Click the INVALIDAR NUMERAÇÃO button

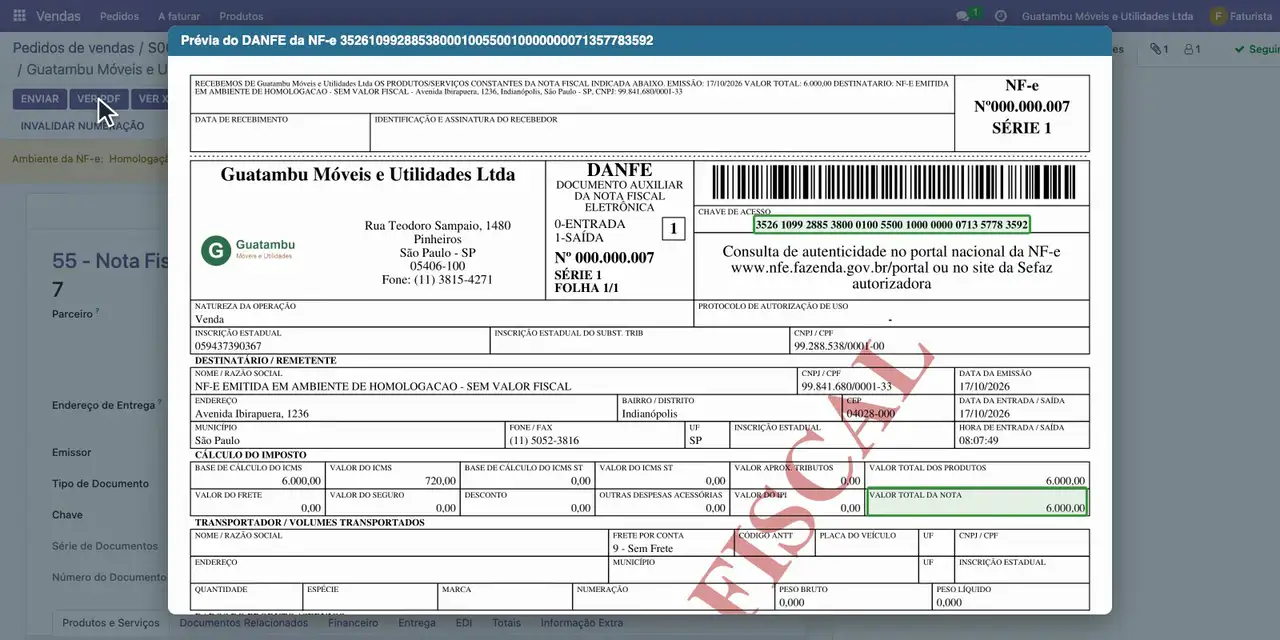click(x=82, y=126)
